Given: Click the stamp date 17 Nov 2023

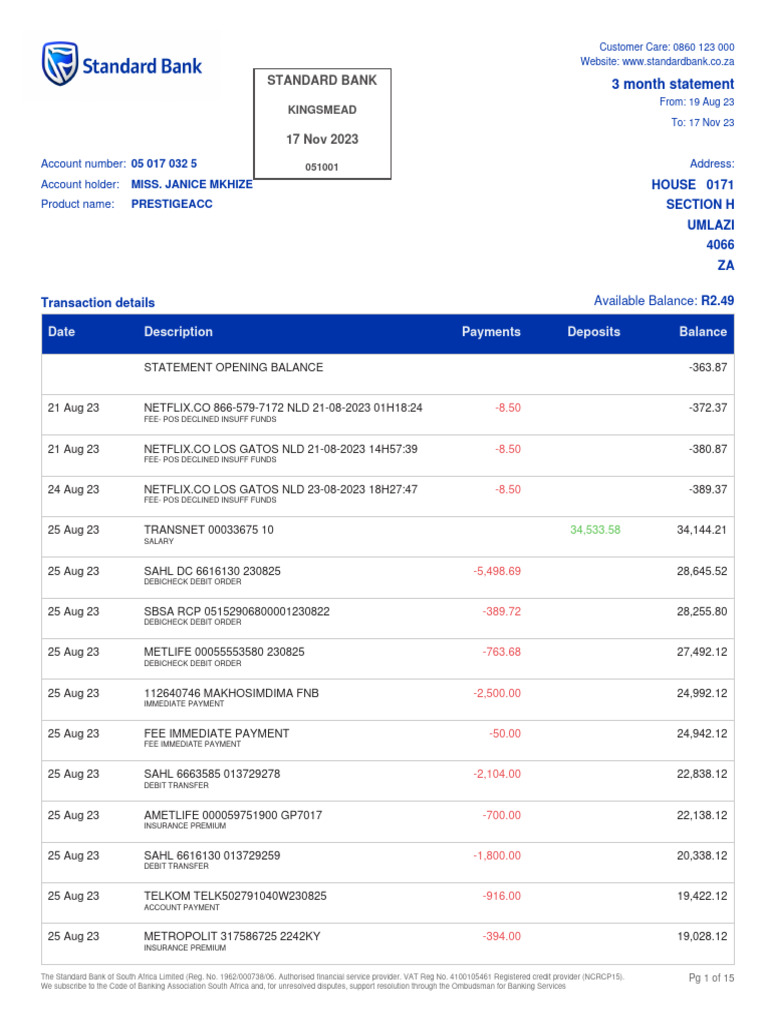Looking at the screenshot, I should [x=322, y=139].
